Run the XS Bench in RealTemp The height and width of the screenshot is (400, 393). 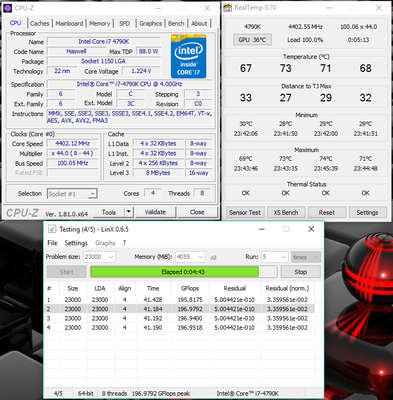point(286,213)
